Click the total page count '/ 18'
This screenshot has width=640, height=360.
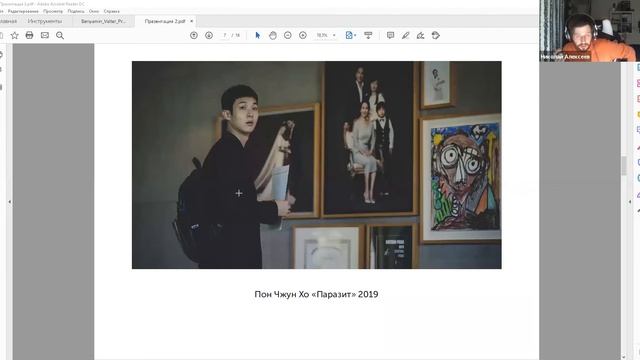point(236,36)
